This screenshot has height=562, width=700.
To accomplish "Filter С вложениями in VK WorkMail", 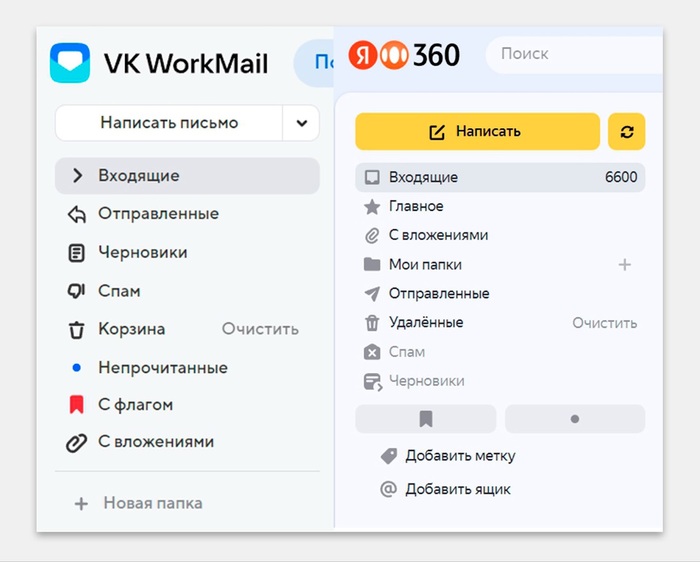I will tap(156, 441).
